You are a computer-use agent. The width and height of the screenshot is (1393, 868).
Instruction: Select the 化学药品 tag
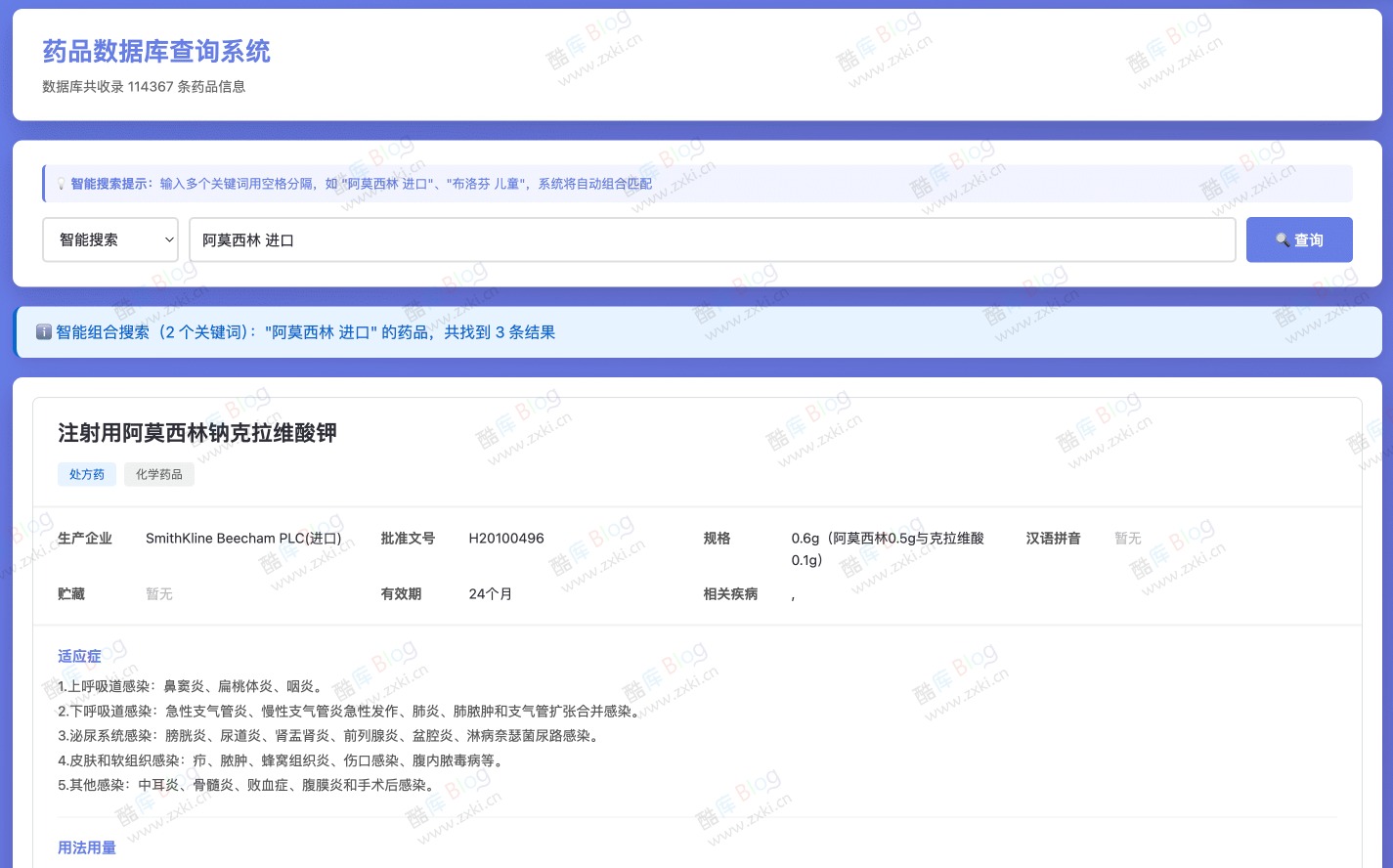[x=159, y=474]
